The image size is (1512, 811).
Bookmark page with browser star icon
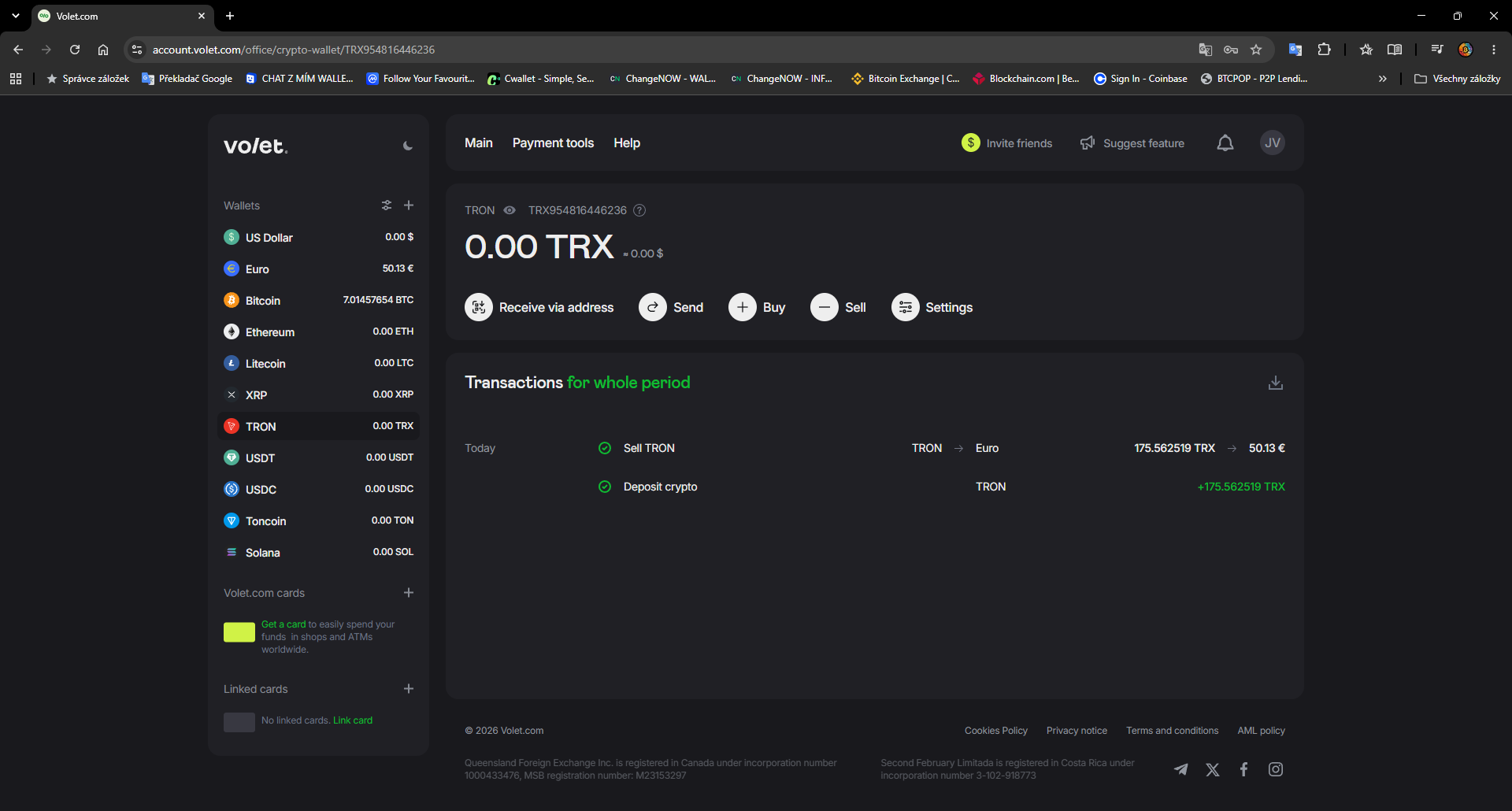[x=1256, y=50]
